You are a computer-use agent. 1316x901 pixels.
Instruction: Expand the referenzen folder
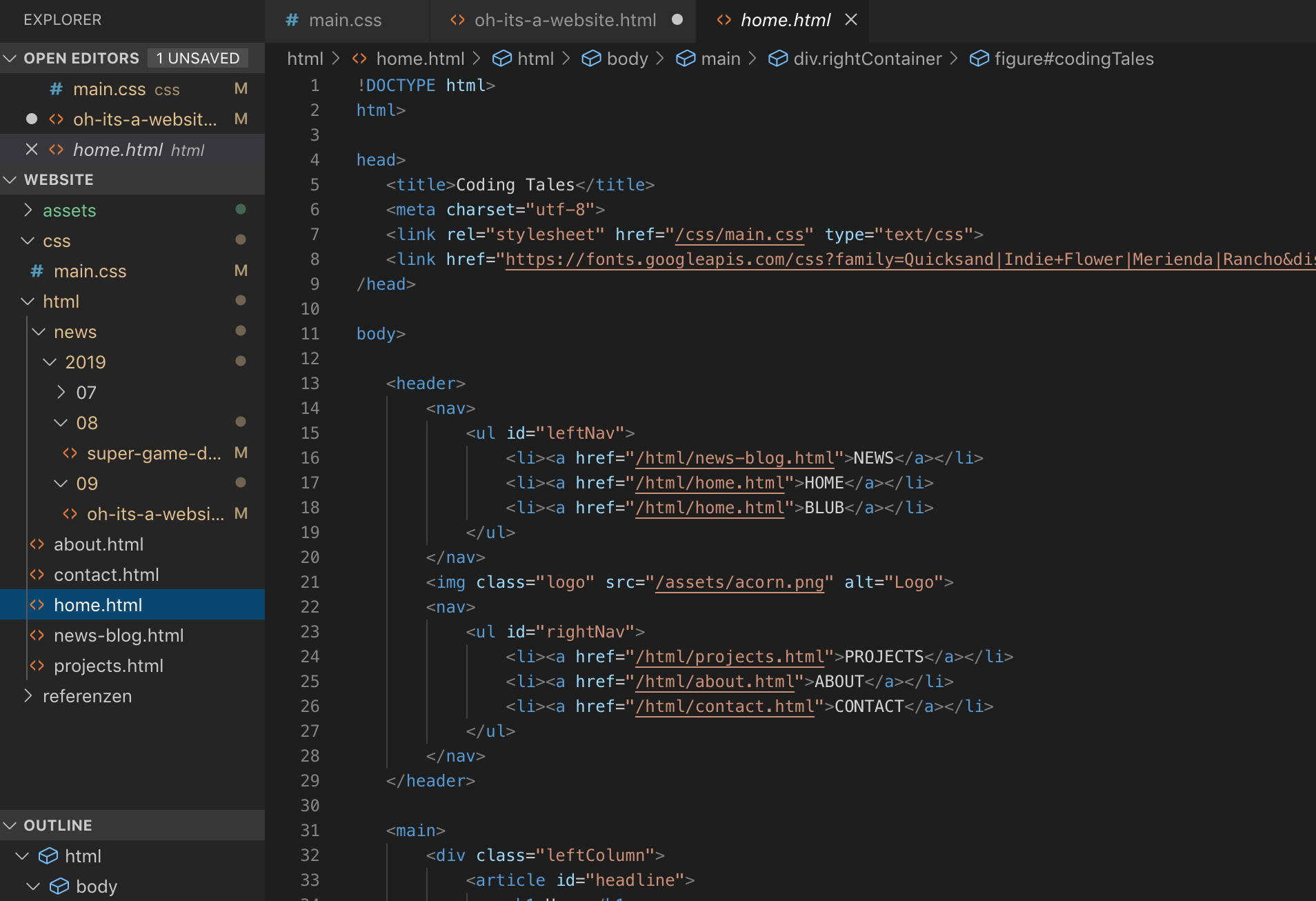[28, 695]
